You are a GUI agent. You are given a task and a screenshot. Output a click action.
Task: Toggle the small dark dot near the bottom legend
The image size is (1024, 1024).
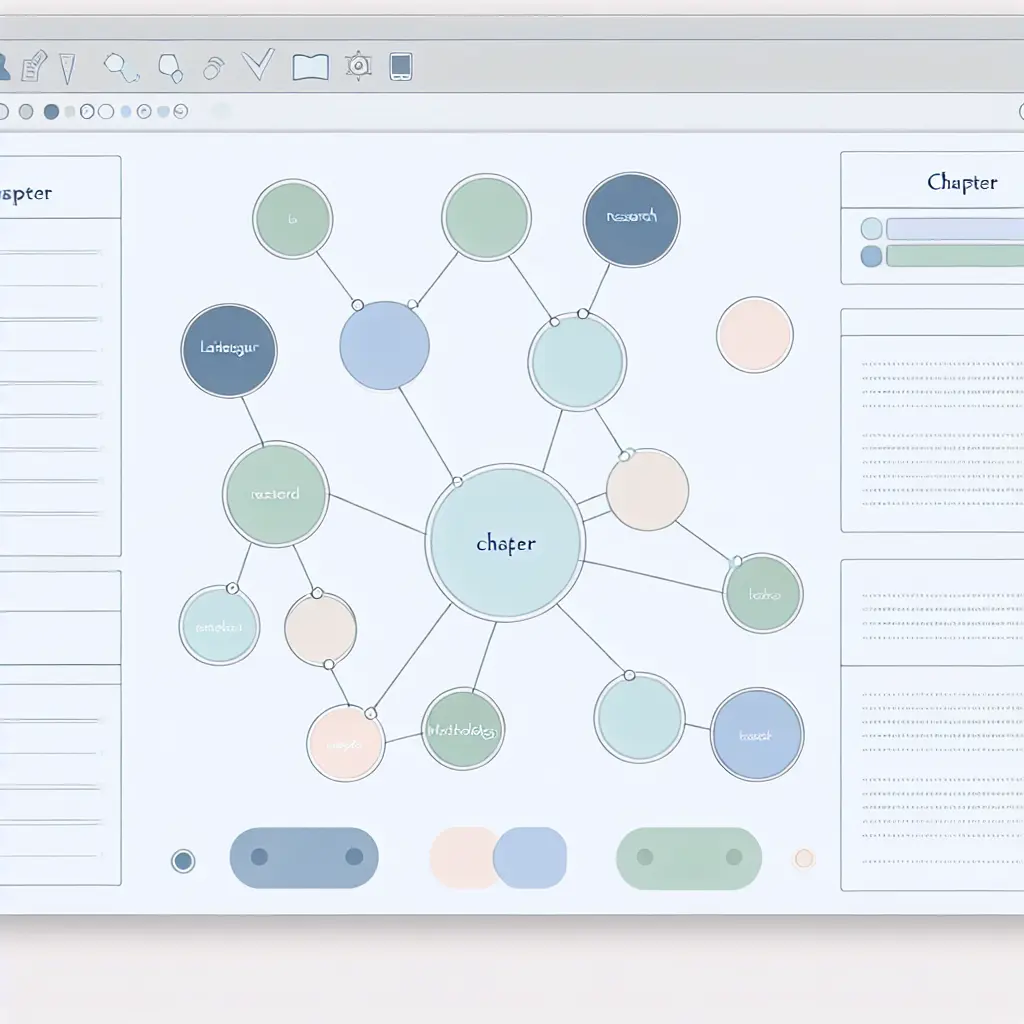click(183, 860)
